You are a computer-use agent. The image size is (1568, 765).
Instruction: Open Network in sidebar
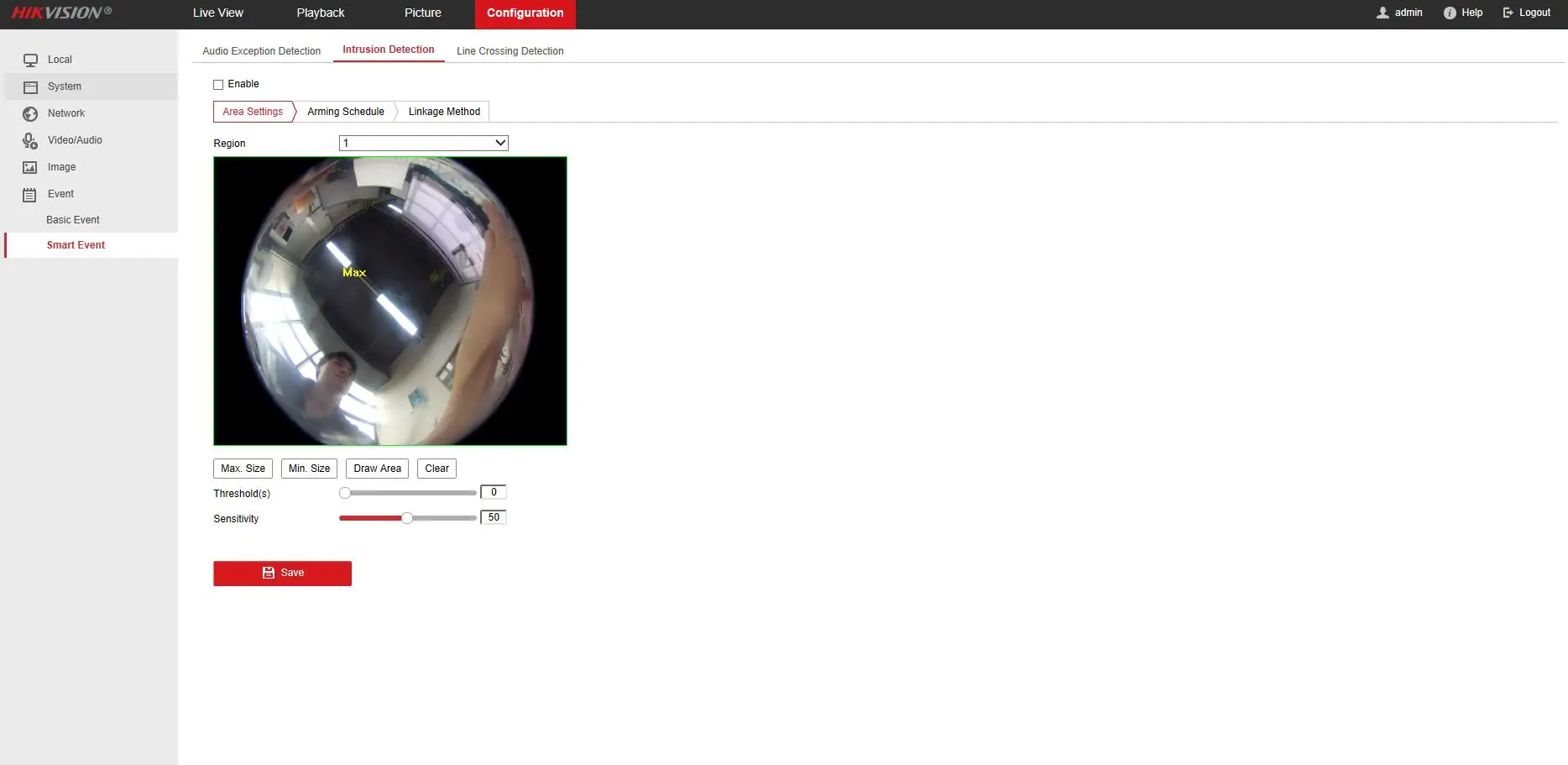(89, 113)
